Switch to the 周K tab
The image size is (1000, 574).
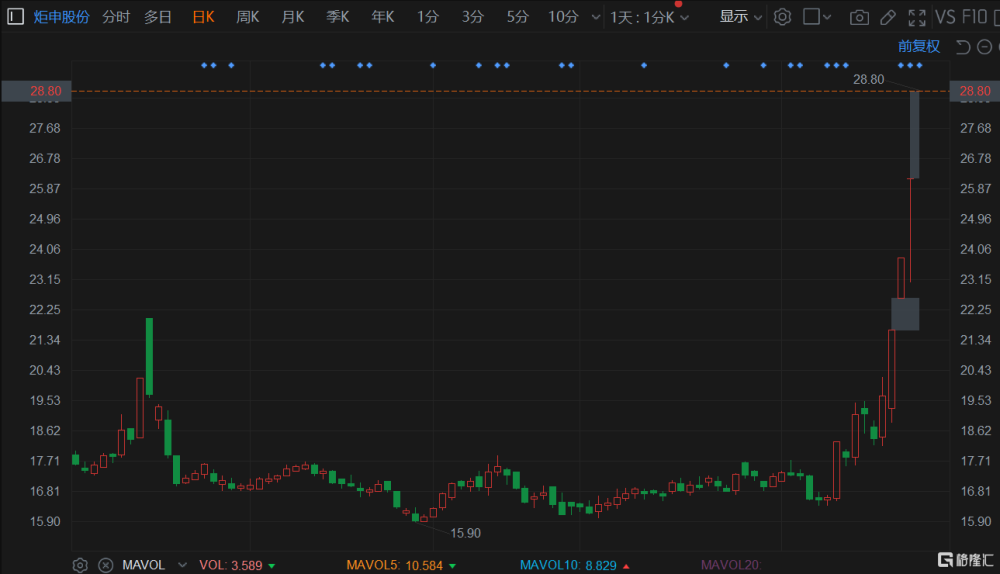click(x=247, y=17)
